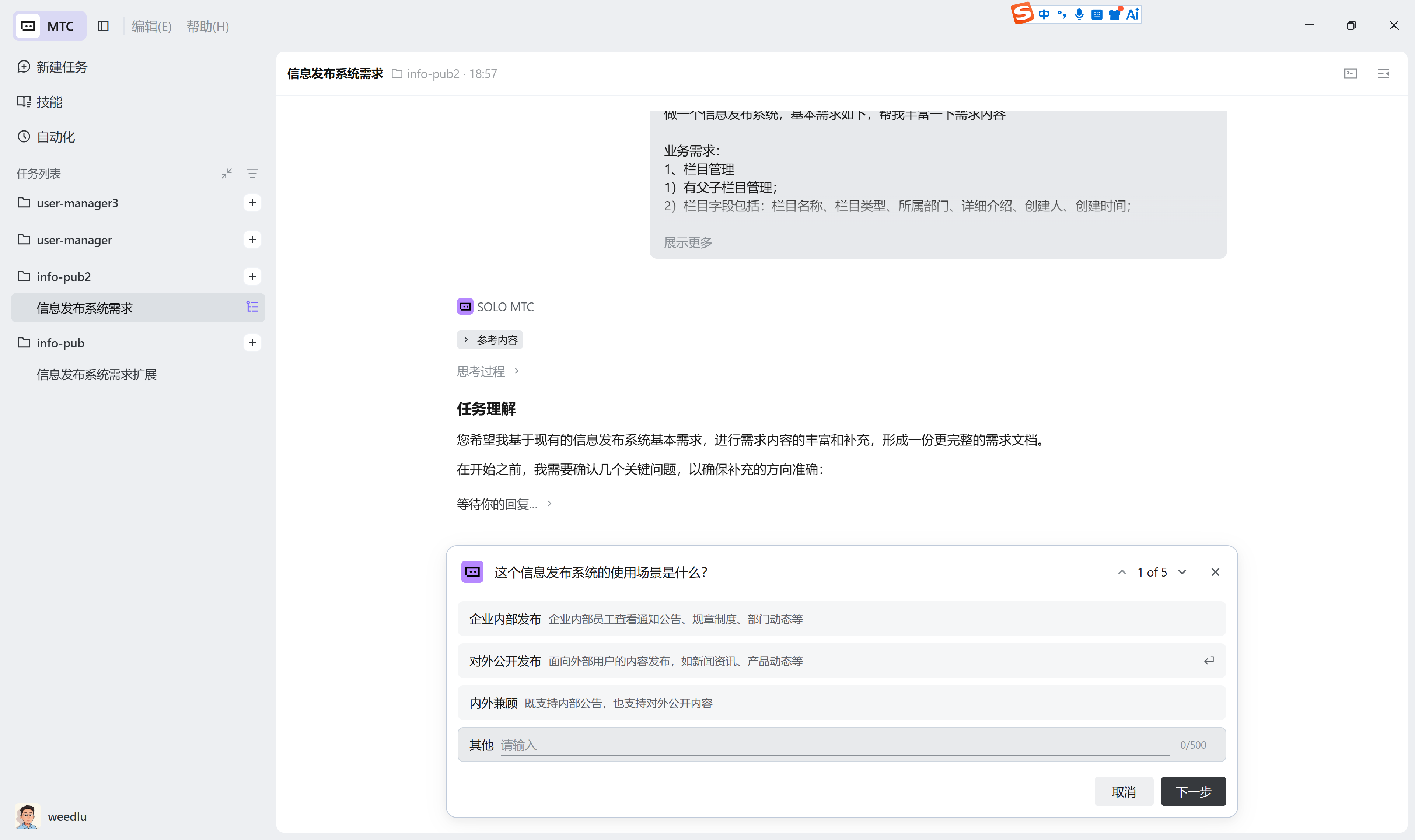Viewport: 1415px width, 840px height.
Task: Click the Sogou microphone voice icon
Action: click(x=1079, y=15)
